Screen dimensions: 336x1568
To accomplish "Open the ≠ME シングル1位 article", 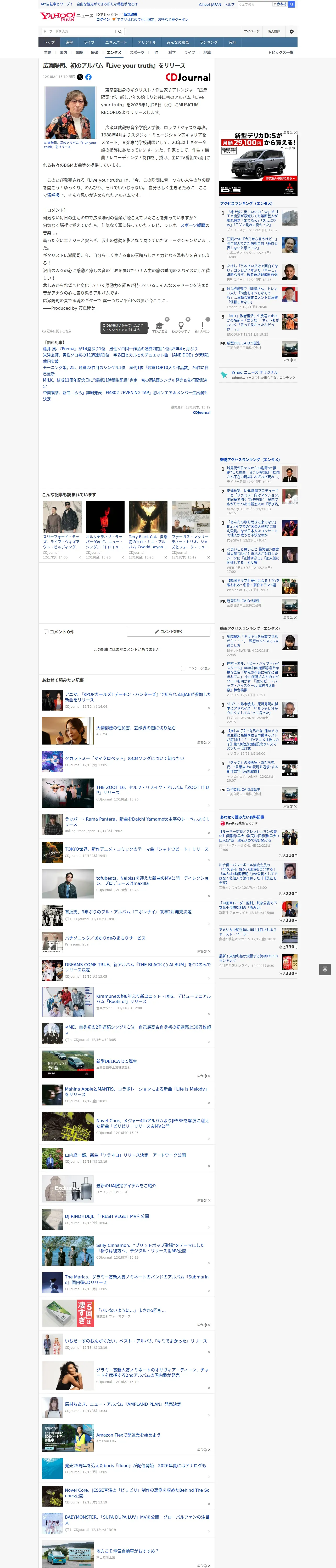I will 138,1030.
